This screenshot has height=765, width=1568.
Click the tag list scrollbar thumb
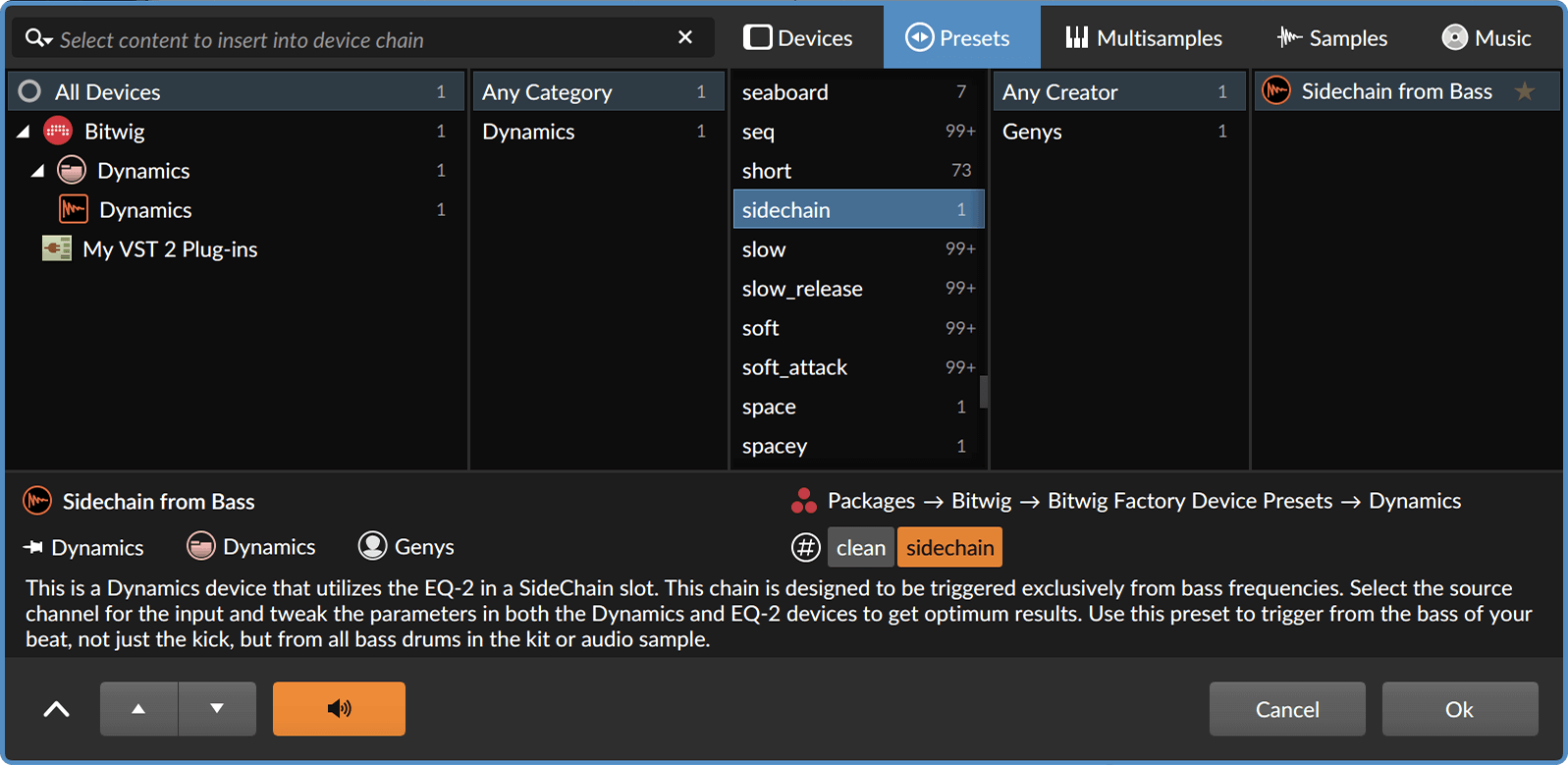(984, 391)
